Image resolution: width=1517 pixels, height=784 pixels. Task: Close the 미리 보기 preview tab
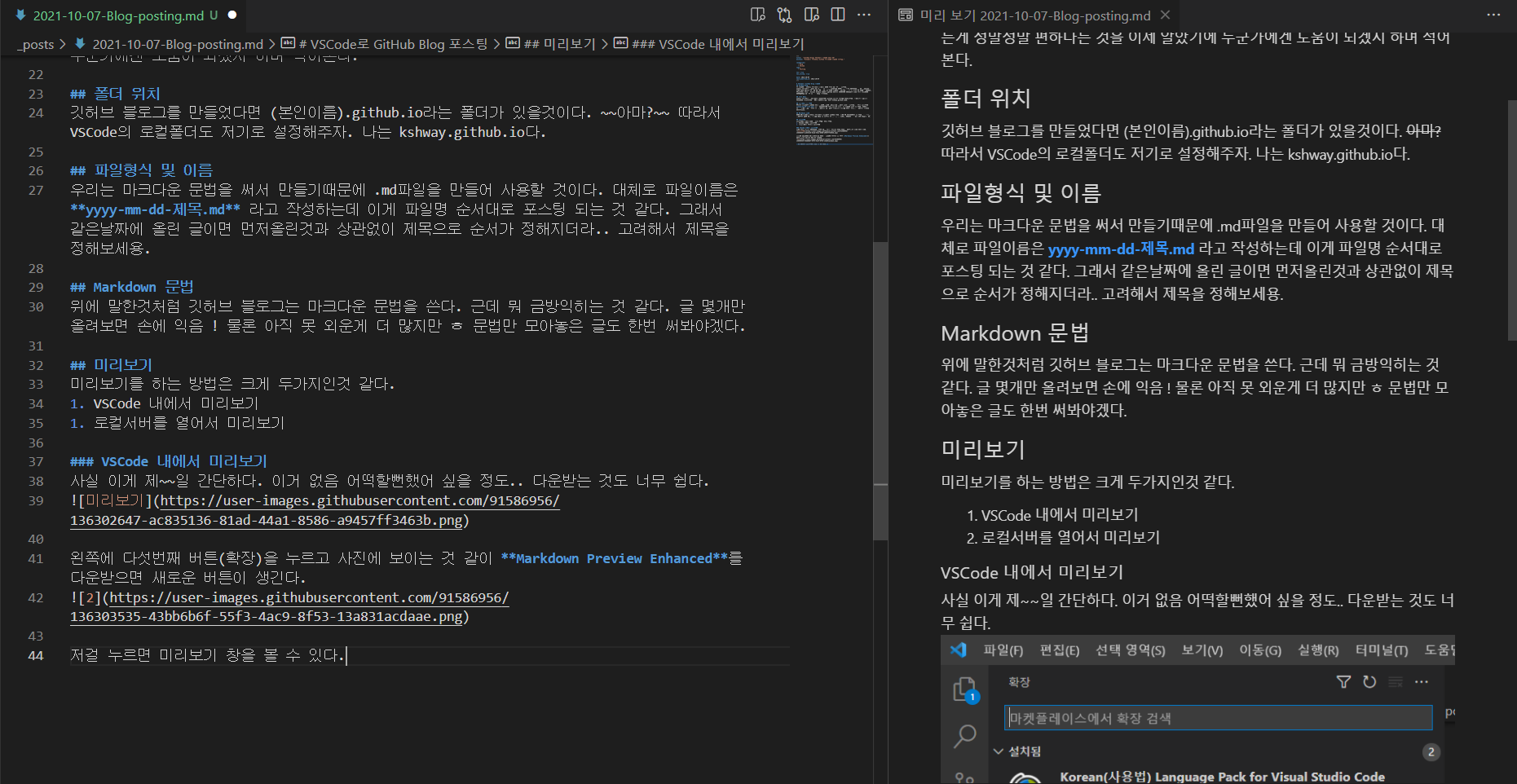coord(1166,15)
